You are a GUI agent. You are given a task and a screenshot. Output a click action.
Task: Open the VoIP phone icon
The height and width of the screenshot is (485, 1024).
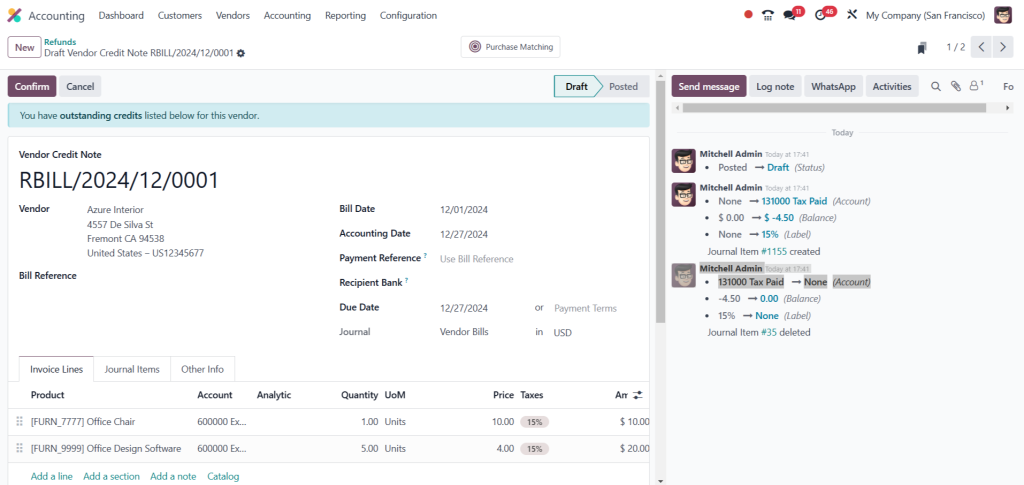point(768,15)
